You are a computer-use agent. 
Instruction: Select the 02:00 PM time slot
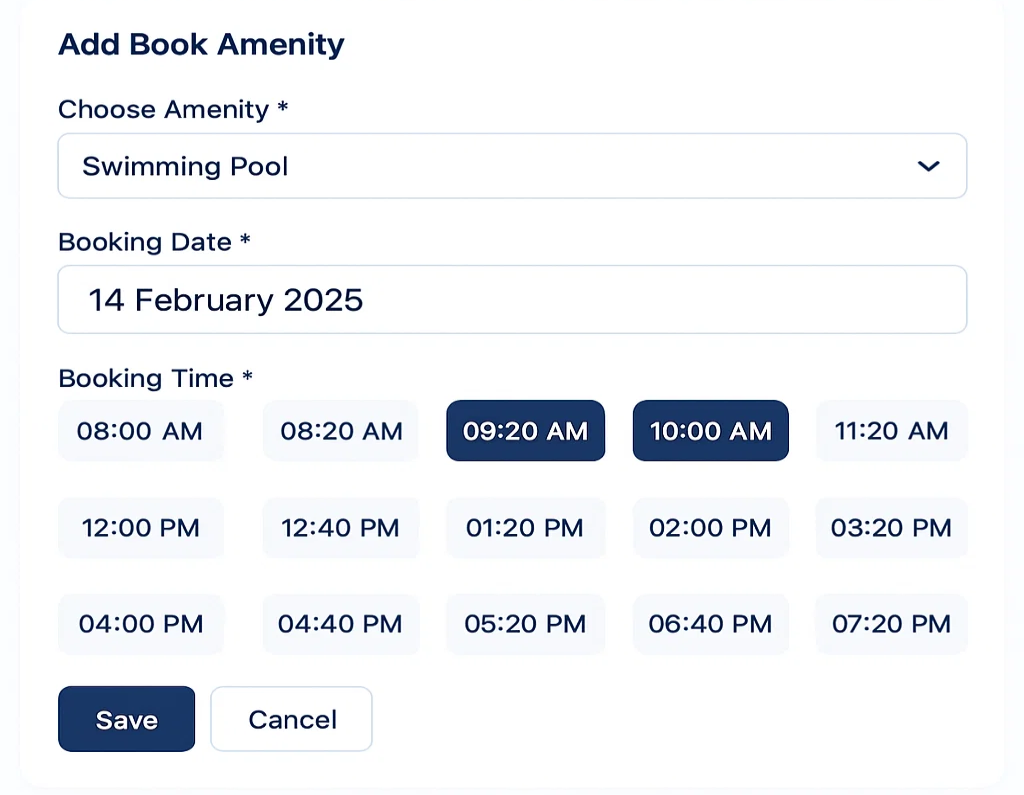tap(710, 527)
